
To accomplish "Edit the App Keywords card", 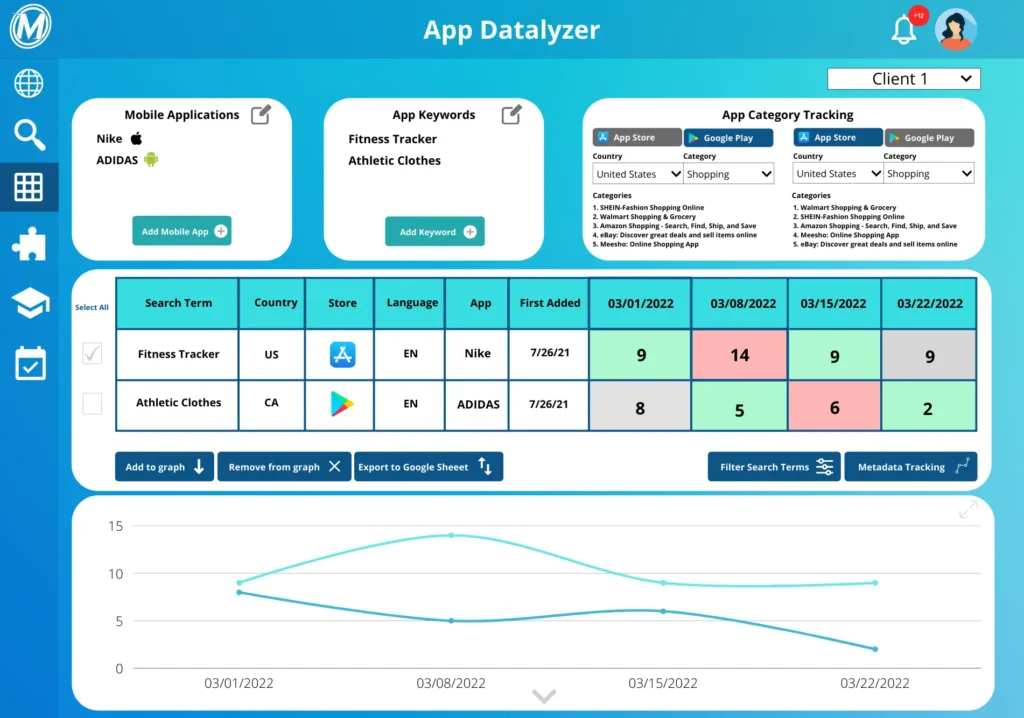I will click(x=511, y=114).
